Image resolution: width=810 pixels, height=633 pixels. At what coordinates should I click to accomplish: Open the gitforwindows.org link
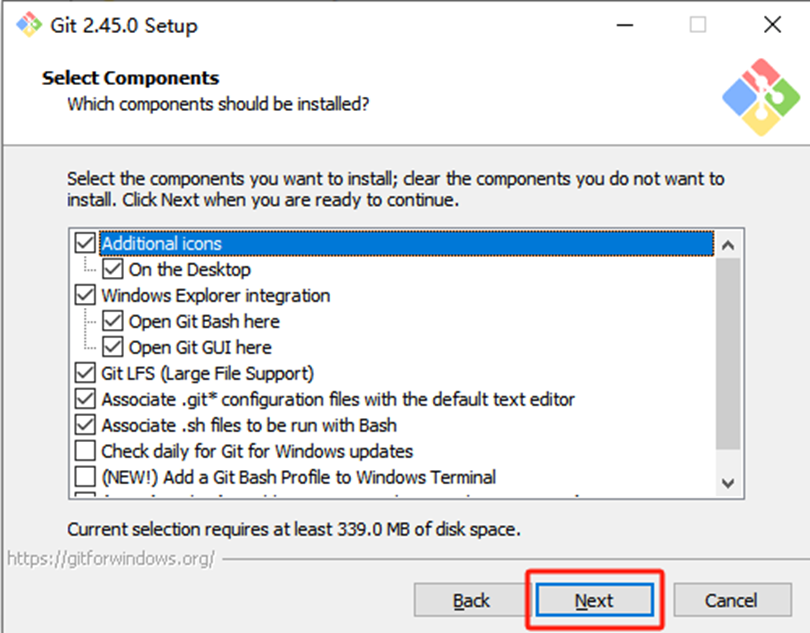111,559
